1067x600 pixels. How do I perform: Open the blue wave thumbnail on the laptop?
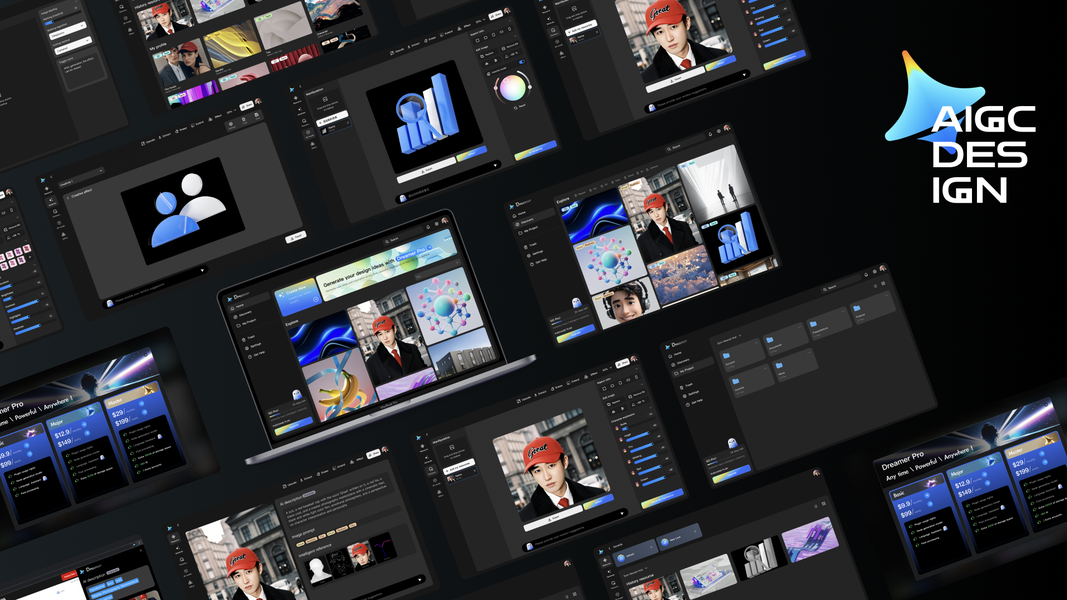click(322, 337)
